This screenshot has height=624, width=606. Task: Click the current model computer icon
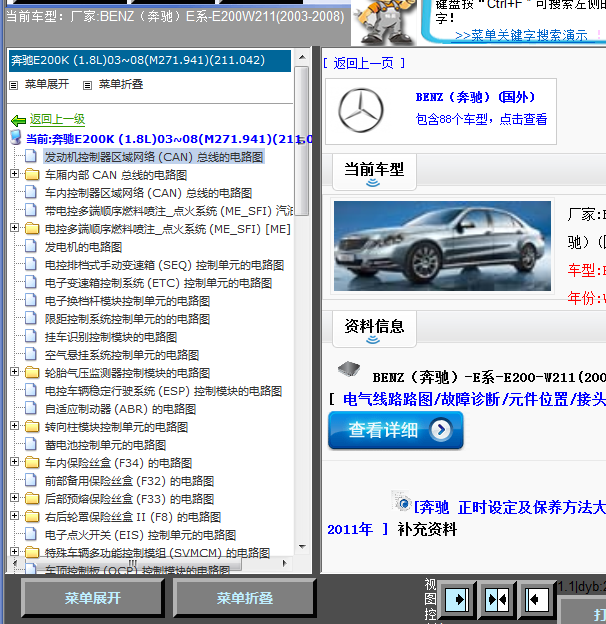[x=16, y=138]
